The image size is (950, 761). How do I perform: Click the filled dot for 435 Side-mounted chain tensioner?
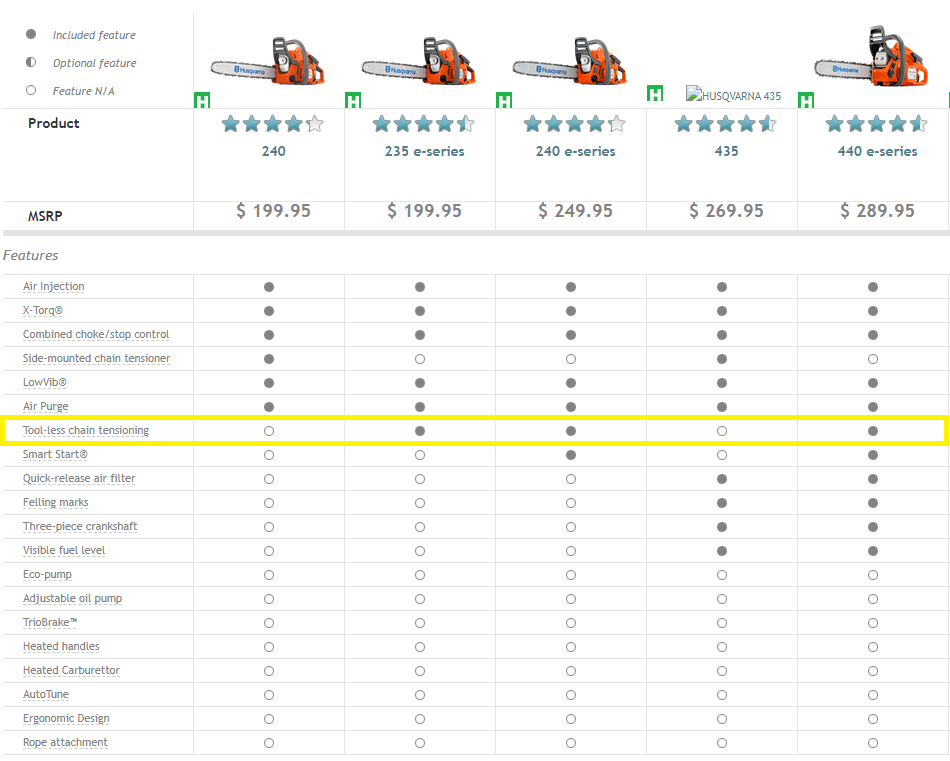(x=722, y=359)
